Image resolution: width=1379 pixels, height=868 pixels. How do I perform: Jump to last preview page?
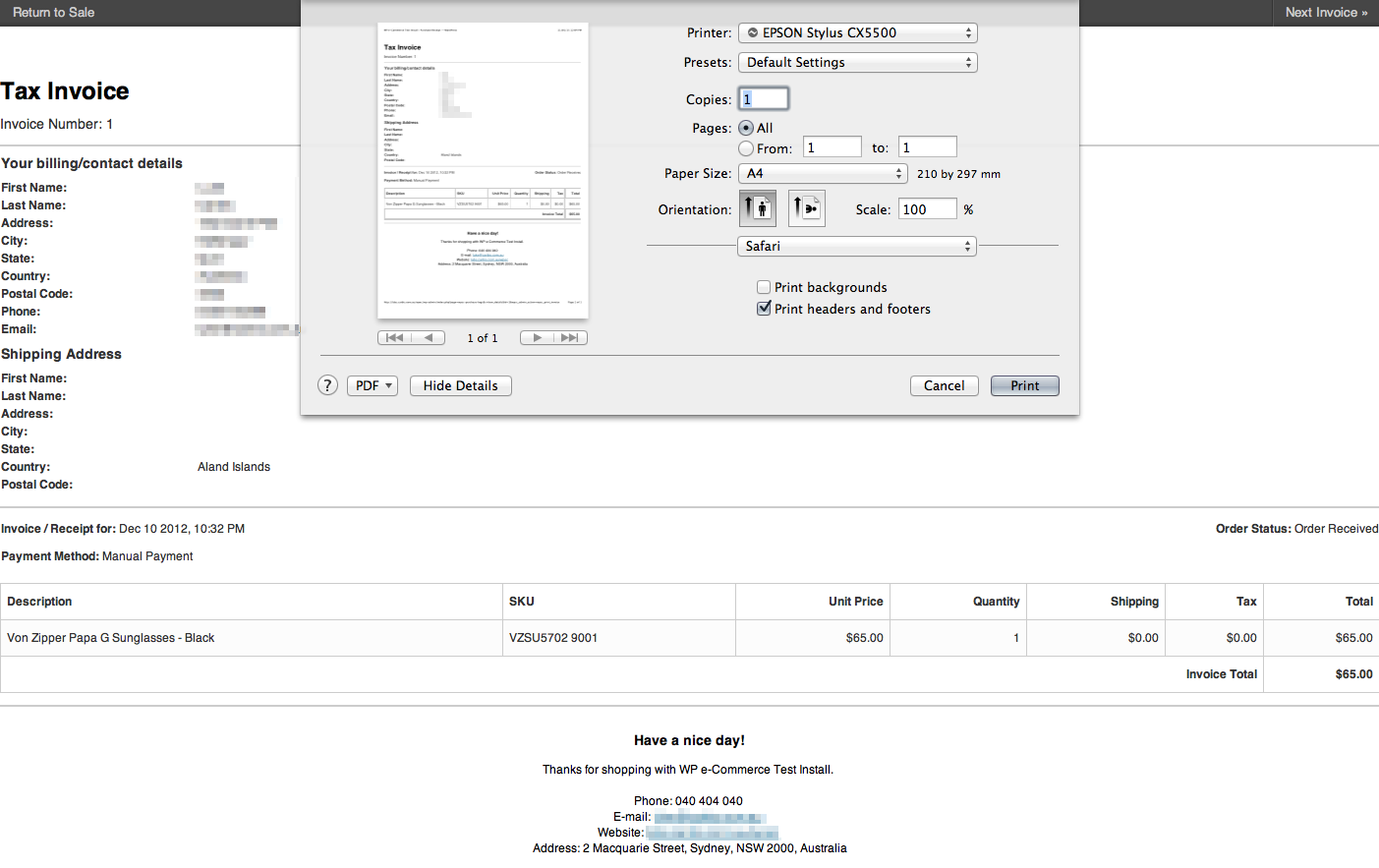pos(570,337)
